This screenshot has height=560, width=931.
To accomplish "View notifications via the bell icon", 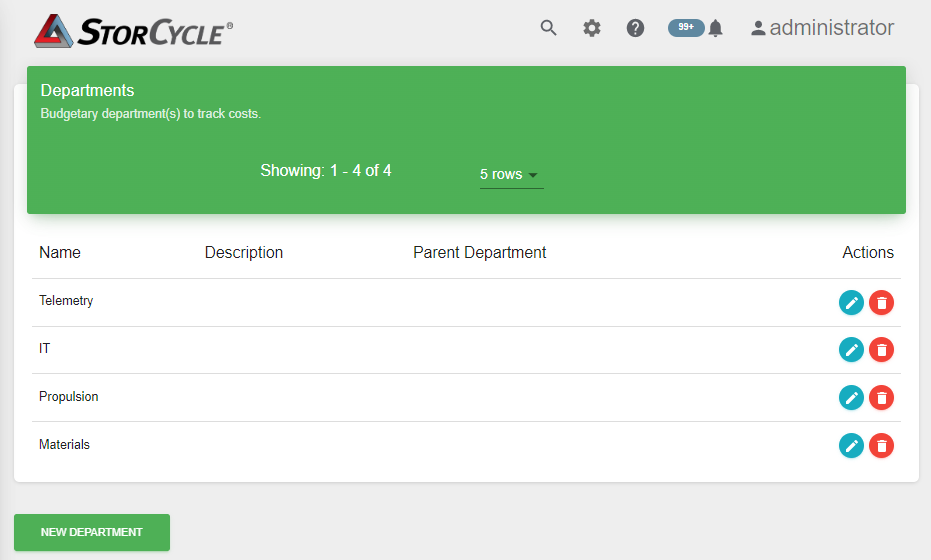I will (715, 29).
